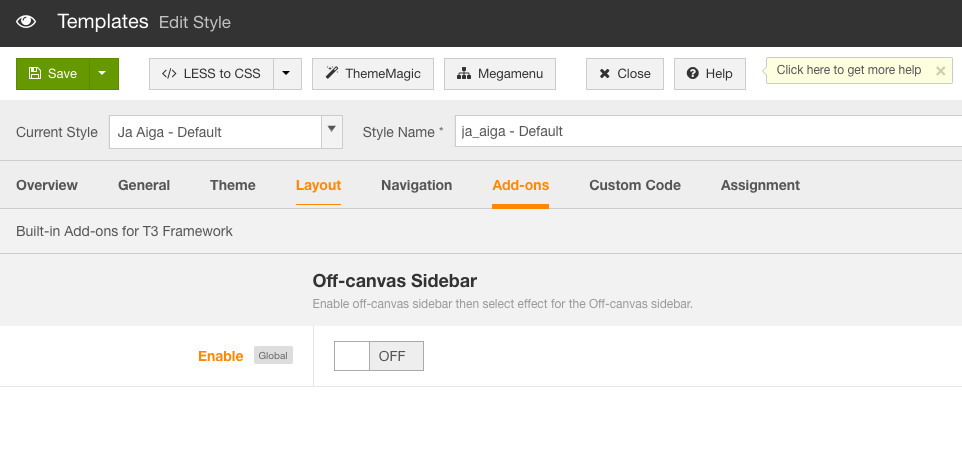Click the Help question mark button

pyautogui.click(x=709, y=74)
